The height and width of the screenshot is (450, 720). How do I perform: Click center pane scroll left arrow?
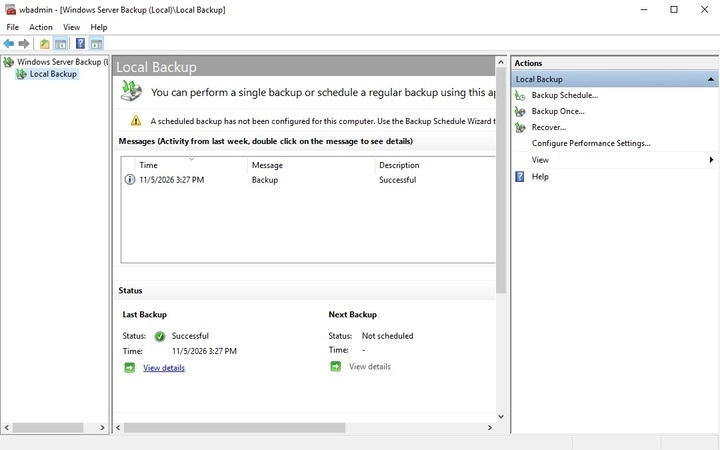click(118, 428)
